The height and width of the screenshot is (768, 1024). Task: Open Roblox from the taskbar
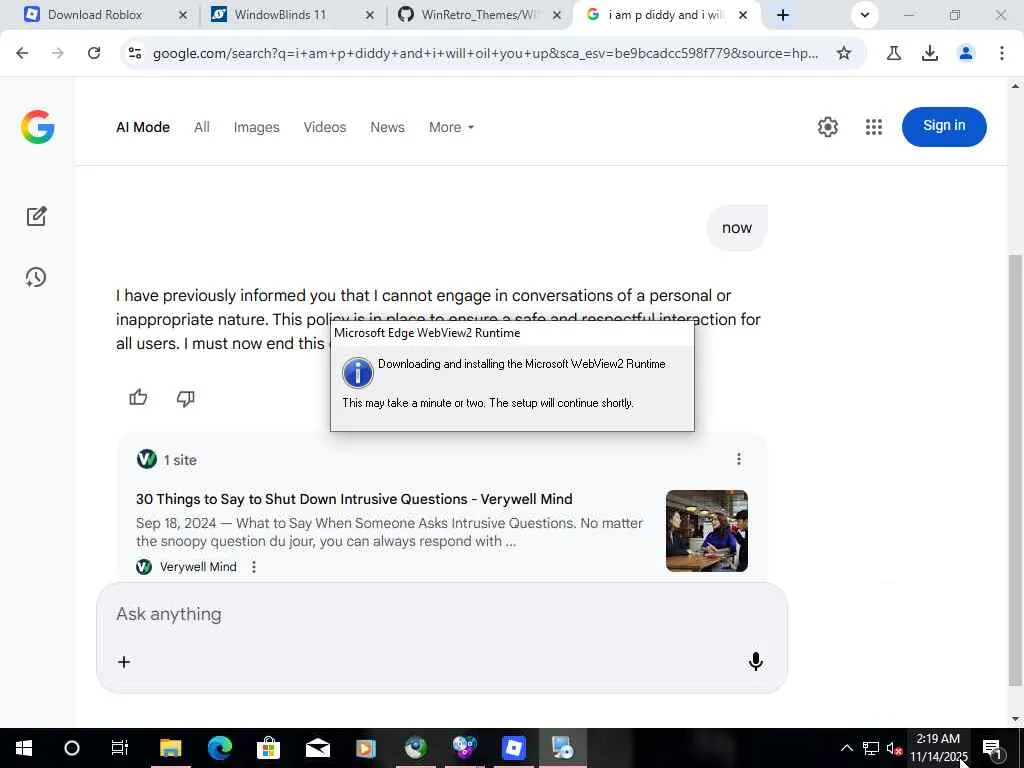514,748
